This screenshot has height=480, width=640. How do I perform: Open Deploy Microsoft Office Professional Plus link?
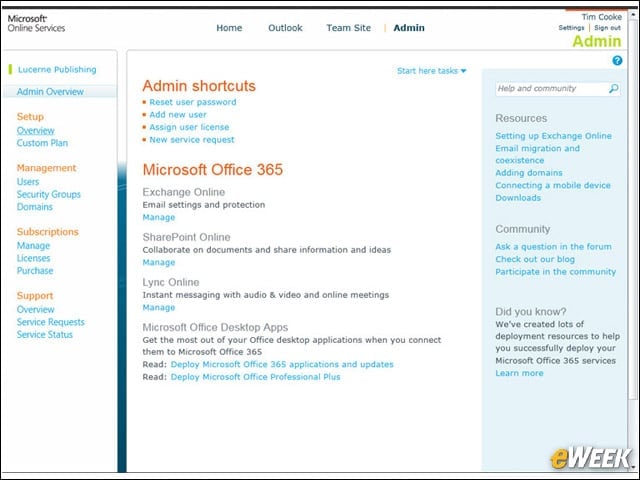click(x=256, y=377)
